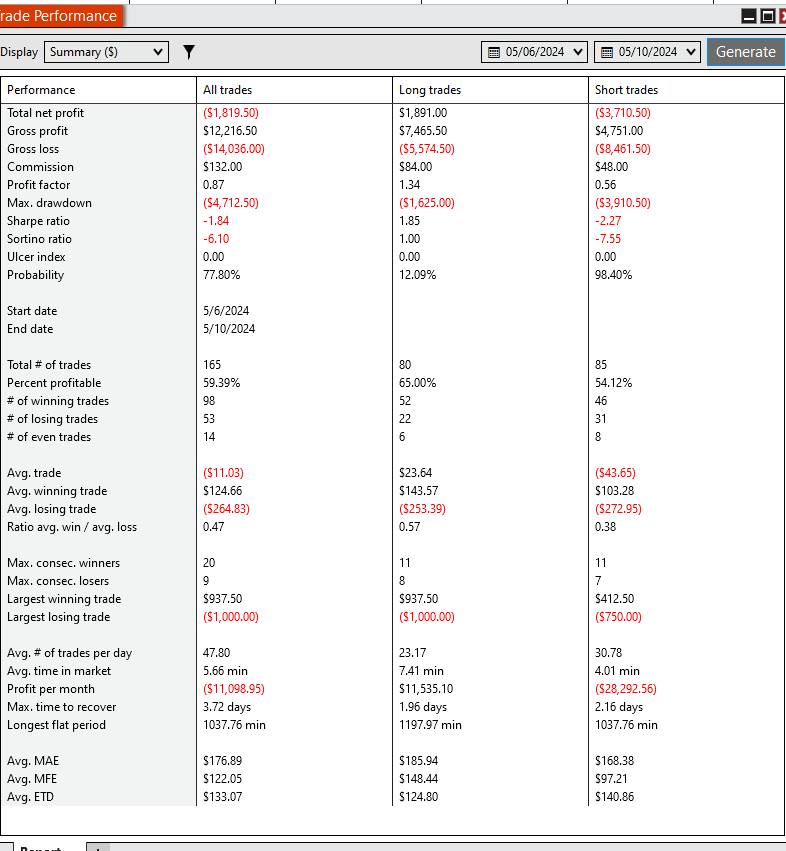The height and width of the screenshot is (851, 786).
Task: Click the Generate button
Action: (x=745, y=52)
